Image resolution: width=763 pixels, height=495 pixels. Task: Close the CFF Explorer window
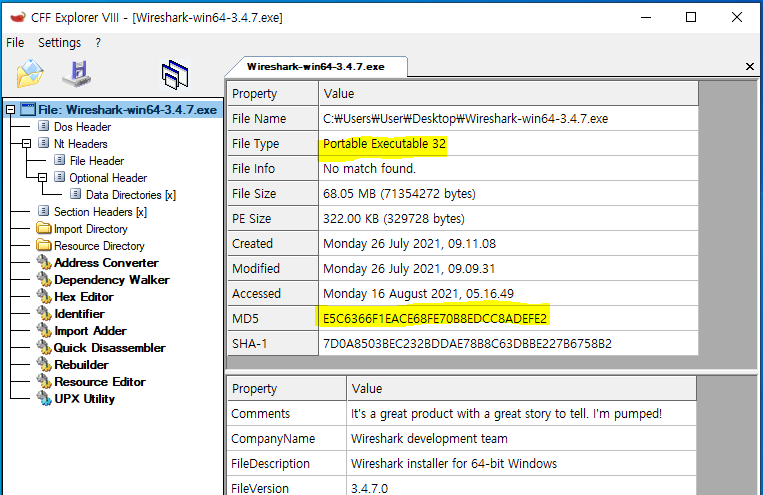tap(737, 18)
